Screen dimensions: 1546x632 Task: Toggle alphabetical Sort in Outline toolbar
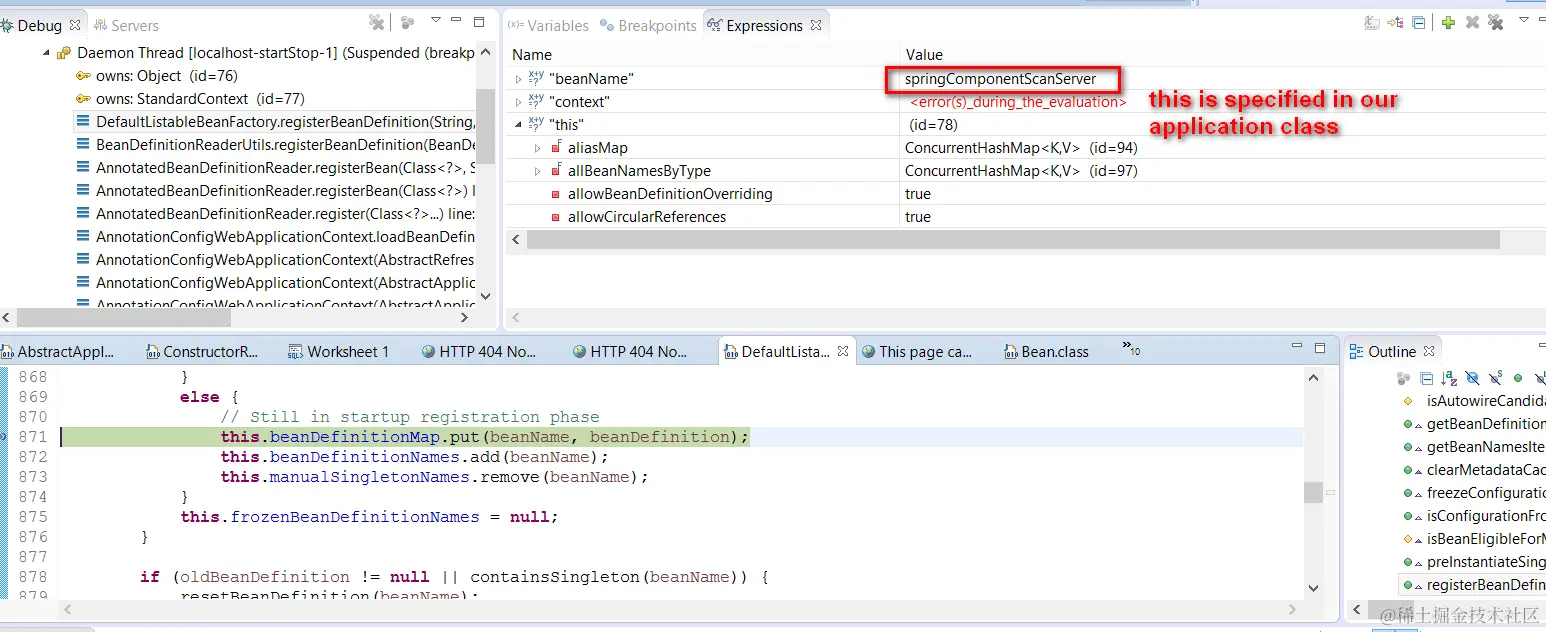click(x=1449, y=378)
